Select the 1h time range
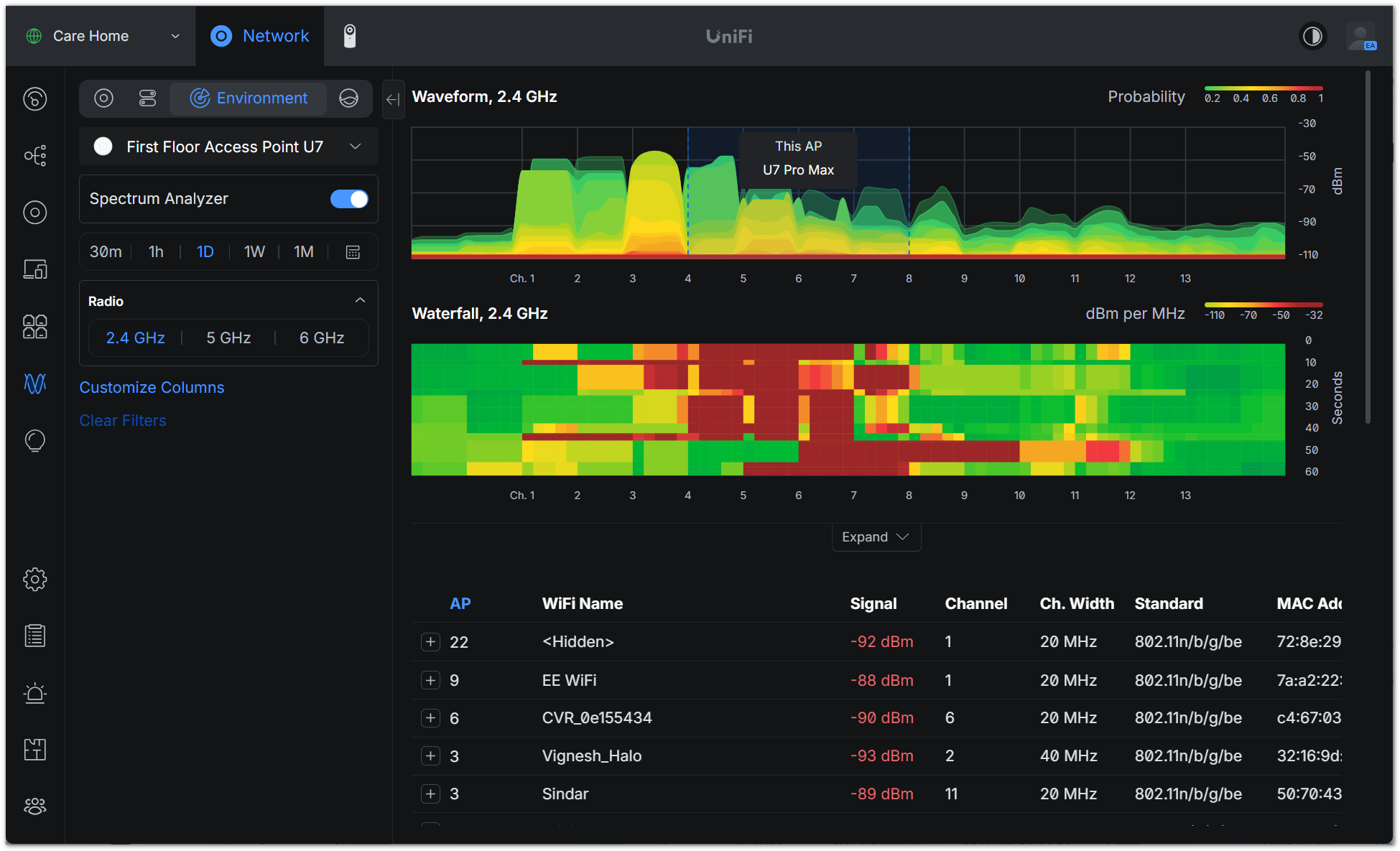This screenshot has height=851, width=1400. [156, 252]
